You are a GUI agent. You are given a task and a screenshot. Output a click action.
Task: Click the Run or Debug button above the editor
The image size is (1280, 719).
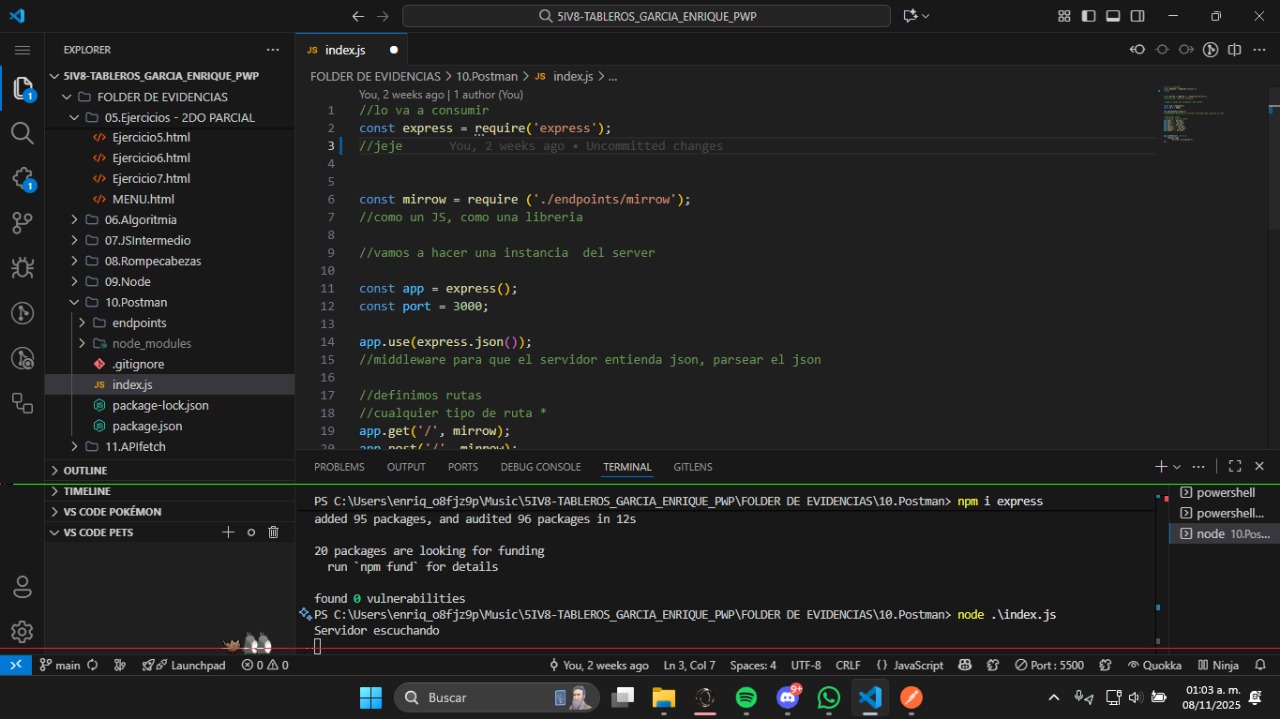pyautogui.click(x=1210, y=49)
